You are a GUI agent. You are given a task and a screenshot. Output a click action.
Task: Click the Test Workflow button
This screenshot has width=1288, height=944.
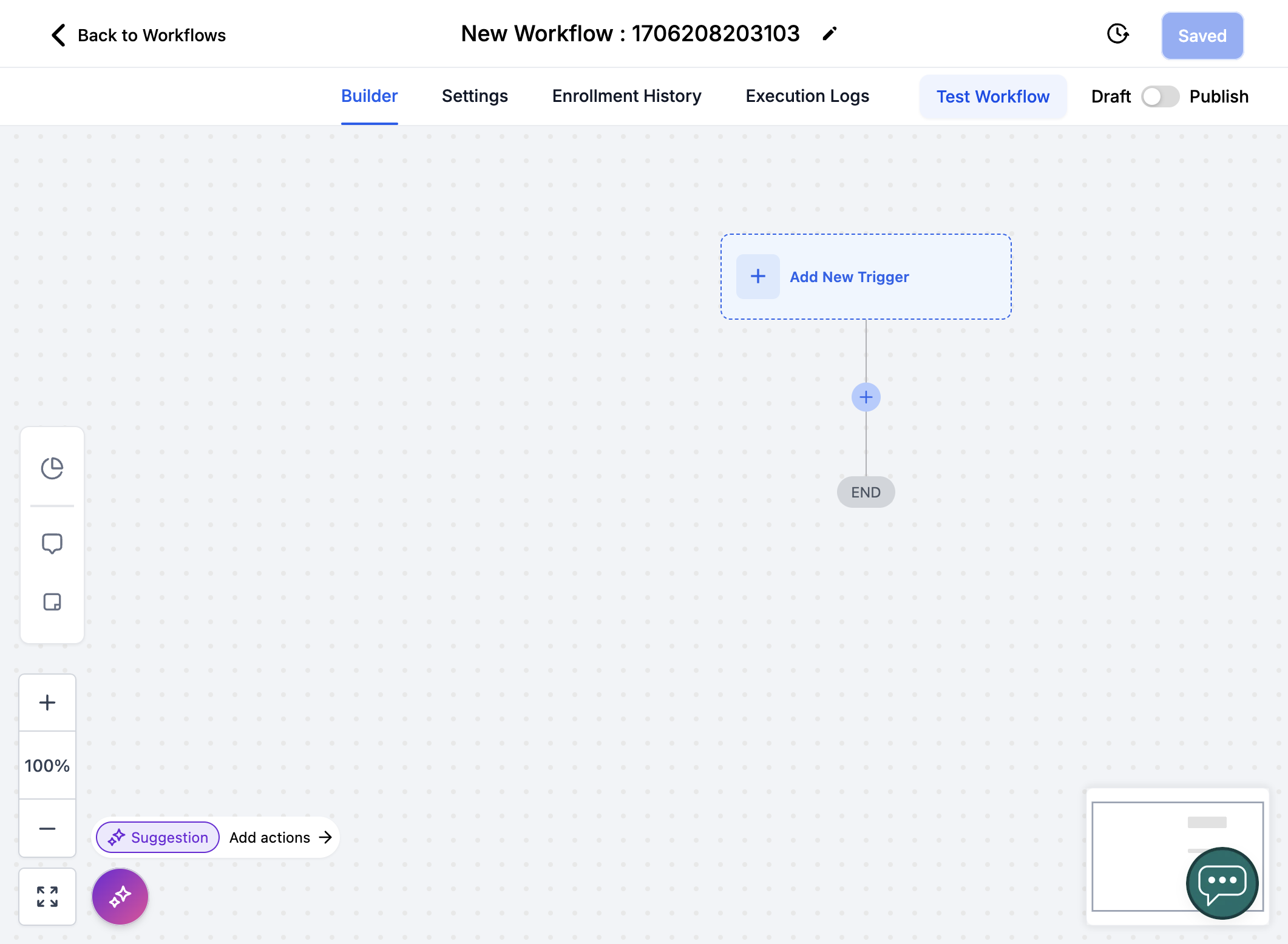pos(993,96)
